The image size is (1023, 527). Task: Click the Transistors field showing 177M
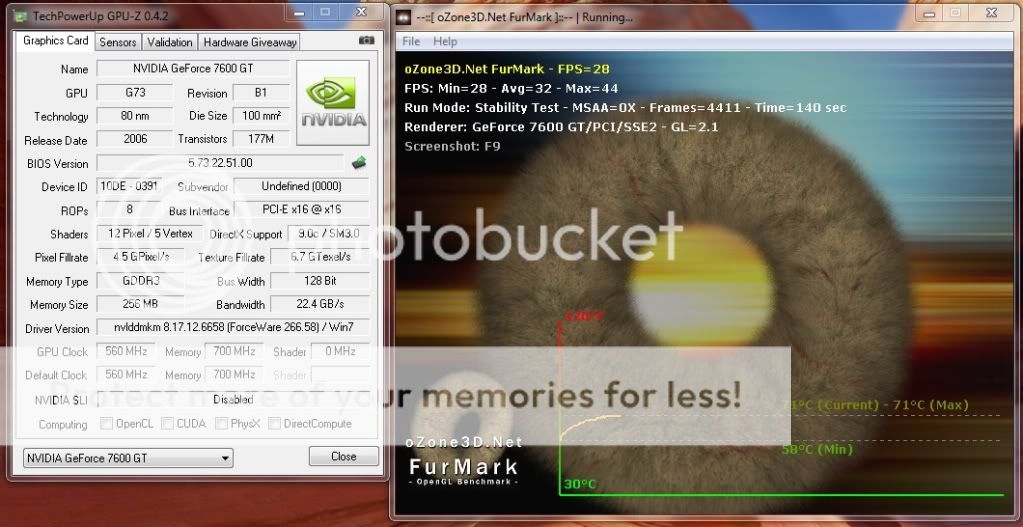pyautogui.click(x=261, y=139)
